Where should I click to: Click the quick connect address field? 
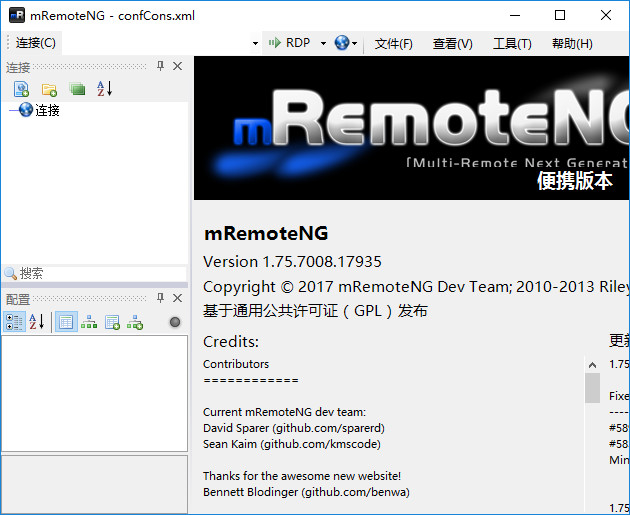click(x=156, y=43)
